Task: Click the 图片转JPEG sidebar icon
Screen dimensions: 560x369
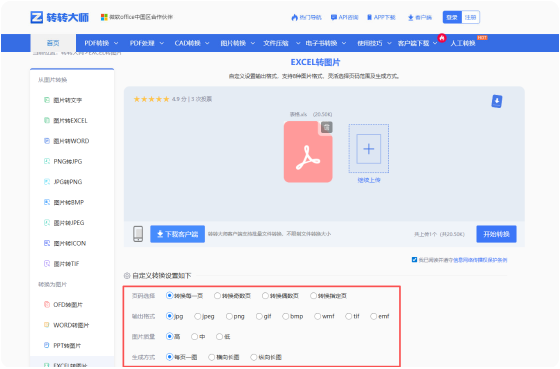Action: (x=47, y=223)
